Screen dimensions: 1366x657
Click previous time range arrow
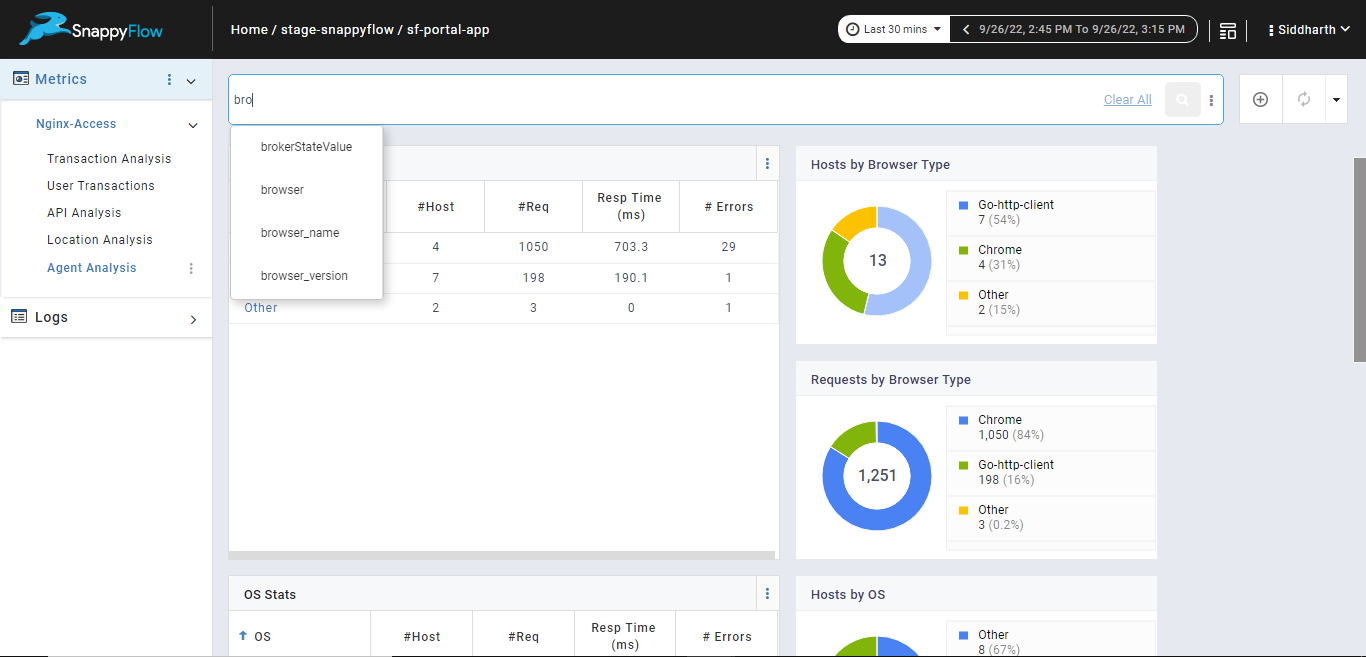click(966, 30)
